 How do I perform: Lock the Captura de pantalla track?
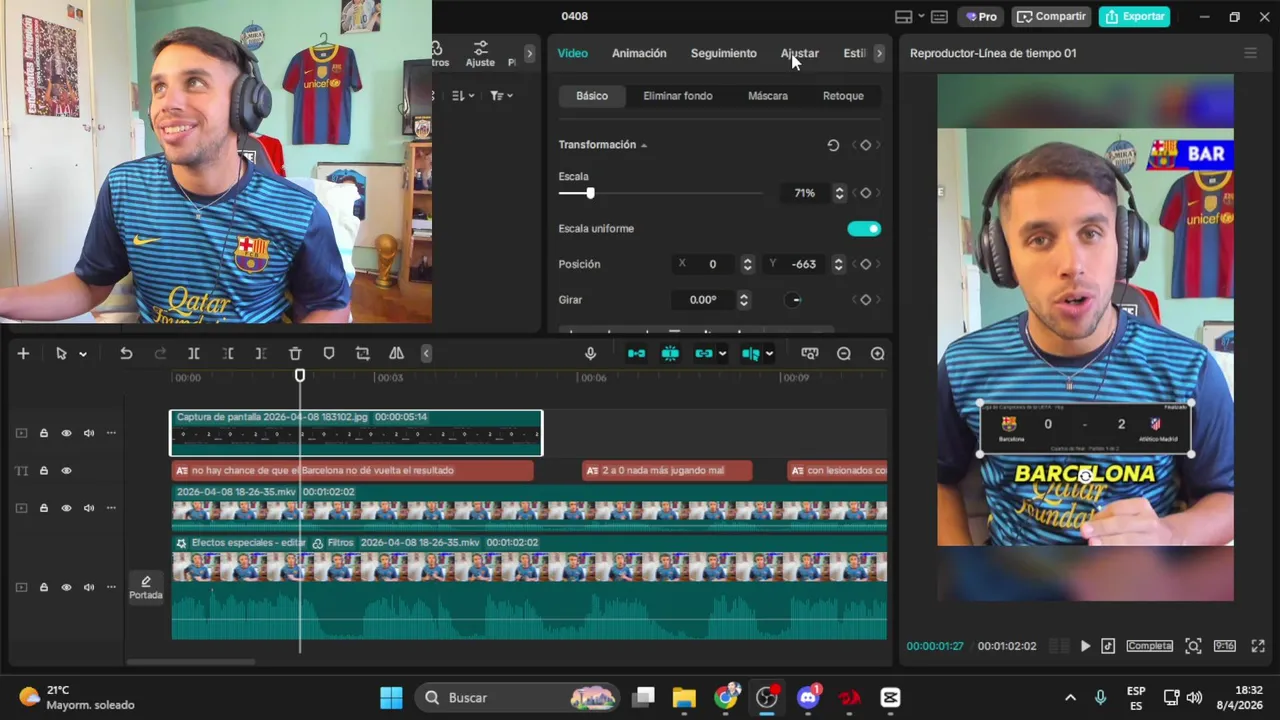[44, 433]
